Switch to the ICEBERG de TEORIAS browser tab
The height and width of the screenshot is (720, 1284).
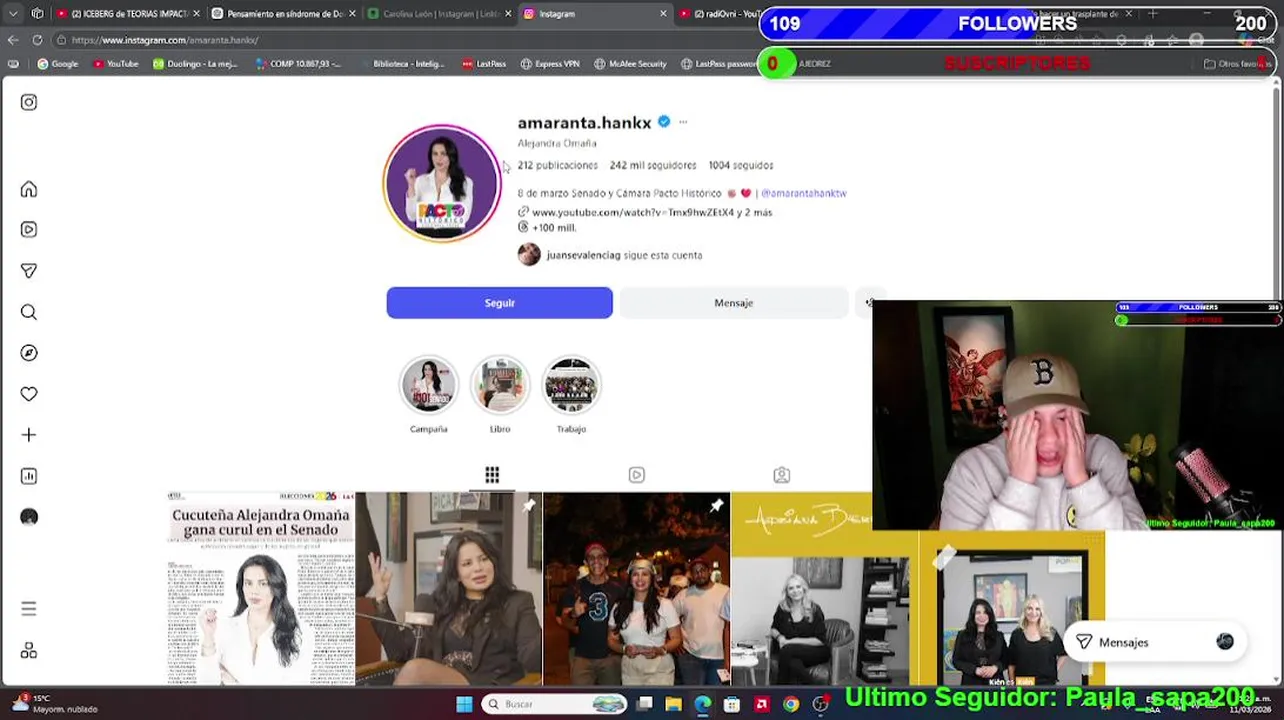pyautogui.click(x=129, y=14)
